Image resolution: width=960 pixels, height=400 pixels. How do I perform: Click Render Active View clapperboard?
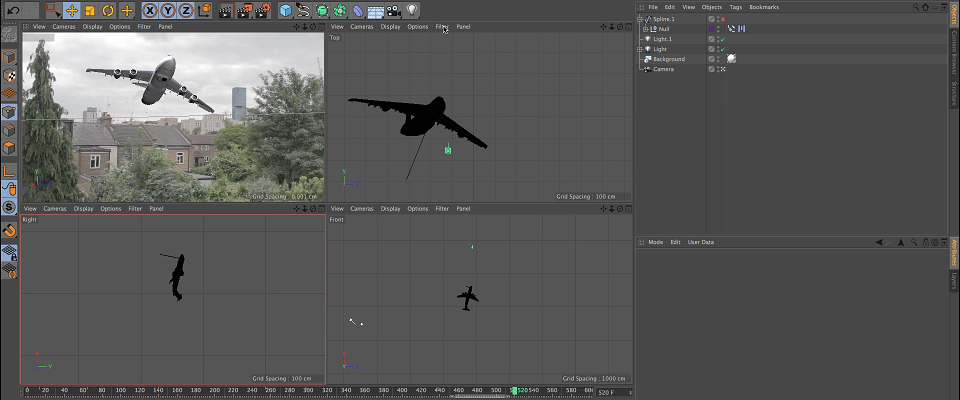pos(226,10)
